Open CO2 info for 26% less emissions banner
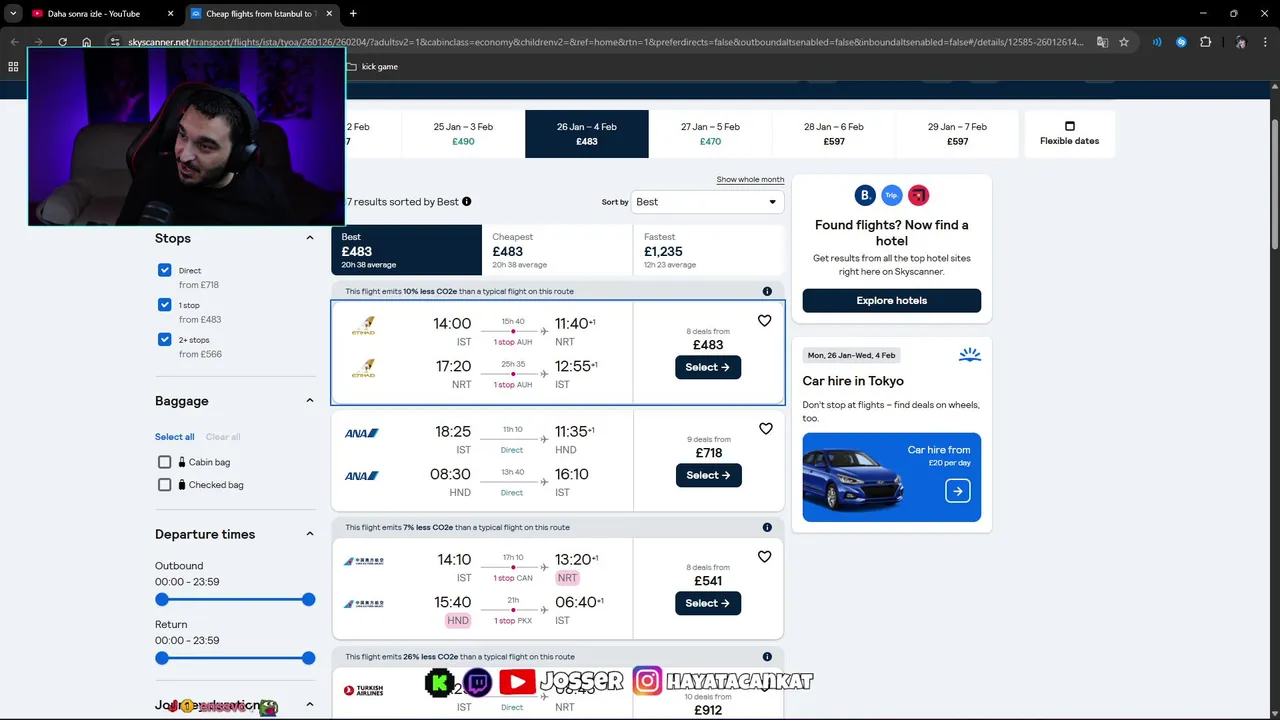The height and width of the screenshot is (720, 1280). coord(767,657)
